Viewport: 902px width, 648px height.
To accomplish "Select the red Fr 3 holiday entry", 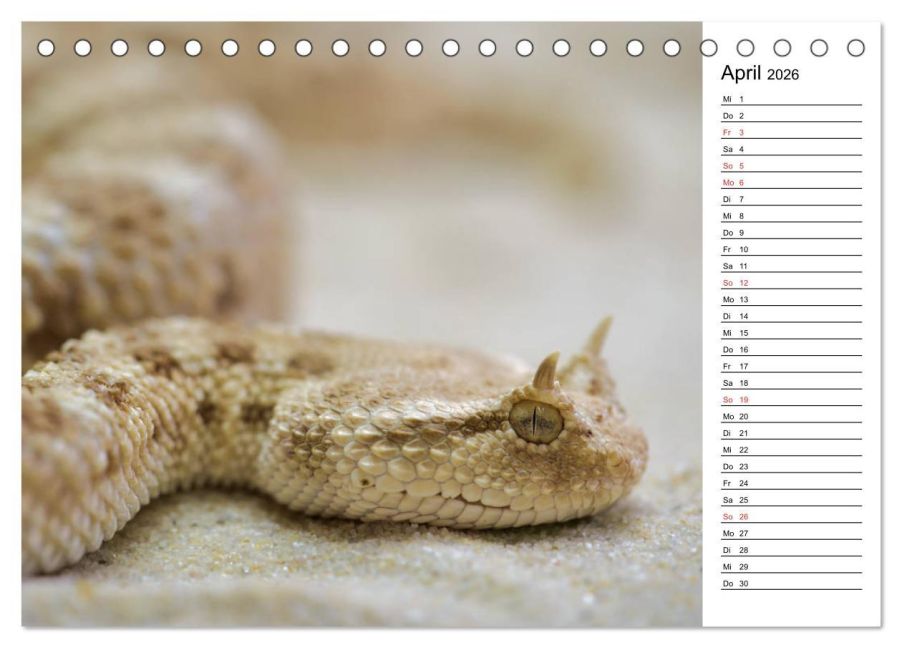I will 790,132.
